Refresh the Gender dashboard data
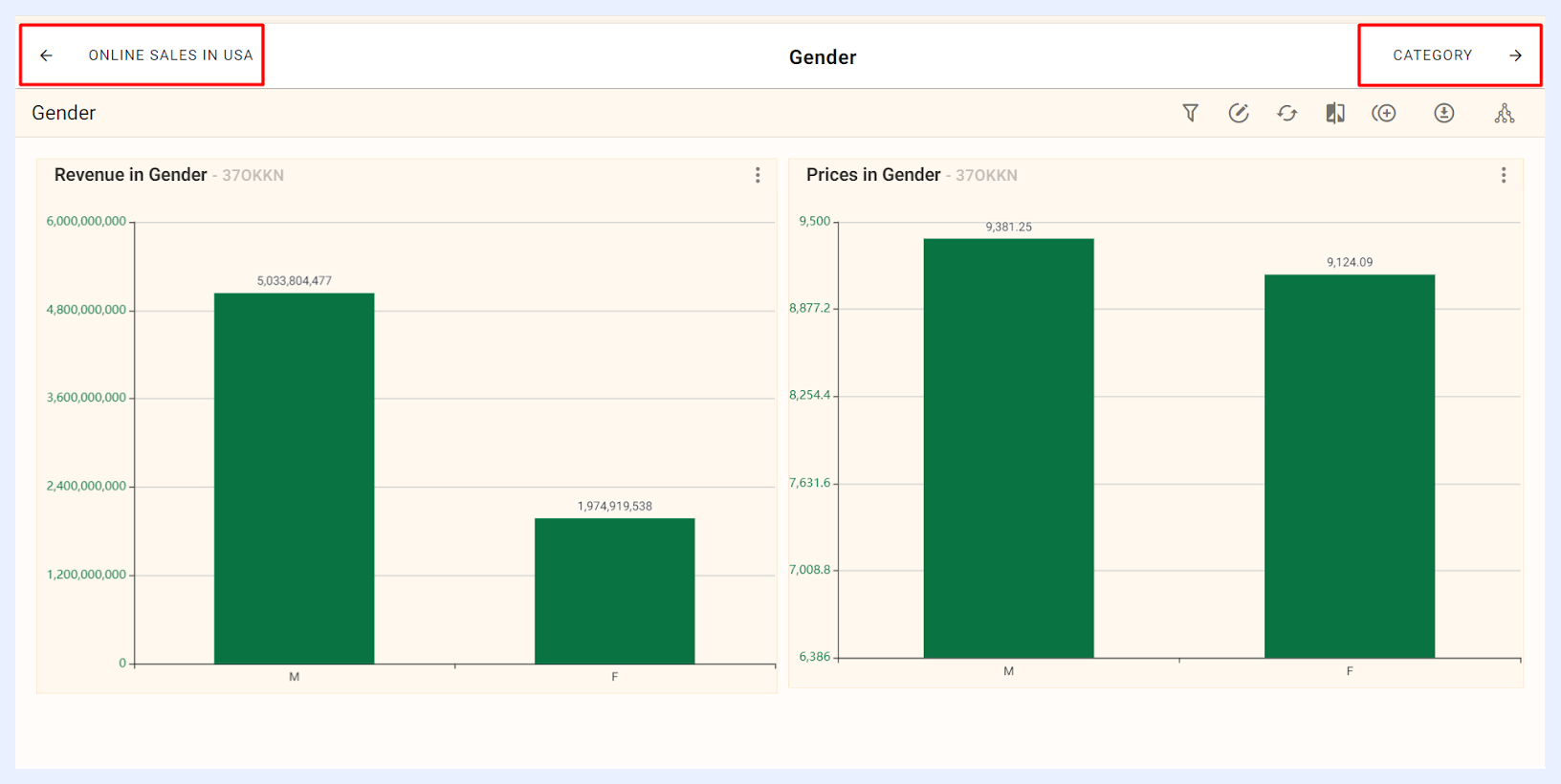The height and width of the screenshot is (784, 1561). click(x=1287, y=114)
